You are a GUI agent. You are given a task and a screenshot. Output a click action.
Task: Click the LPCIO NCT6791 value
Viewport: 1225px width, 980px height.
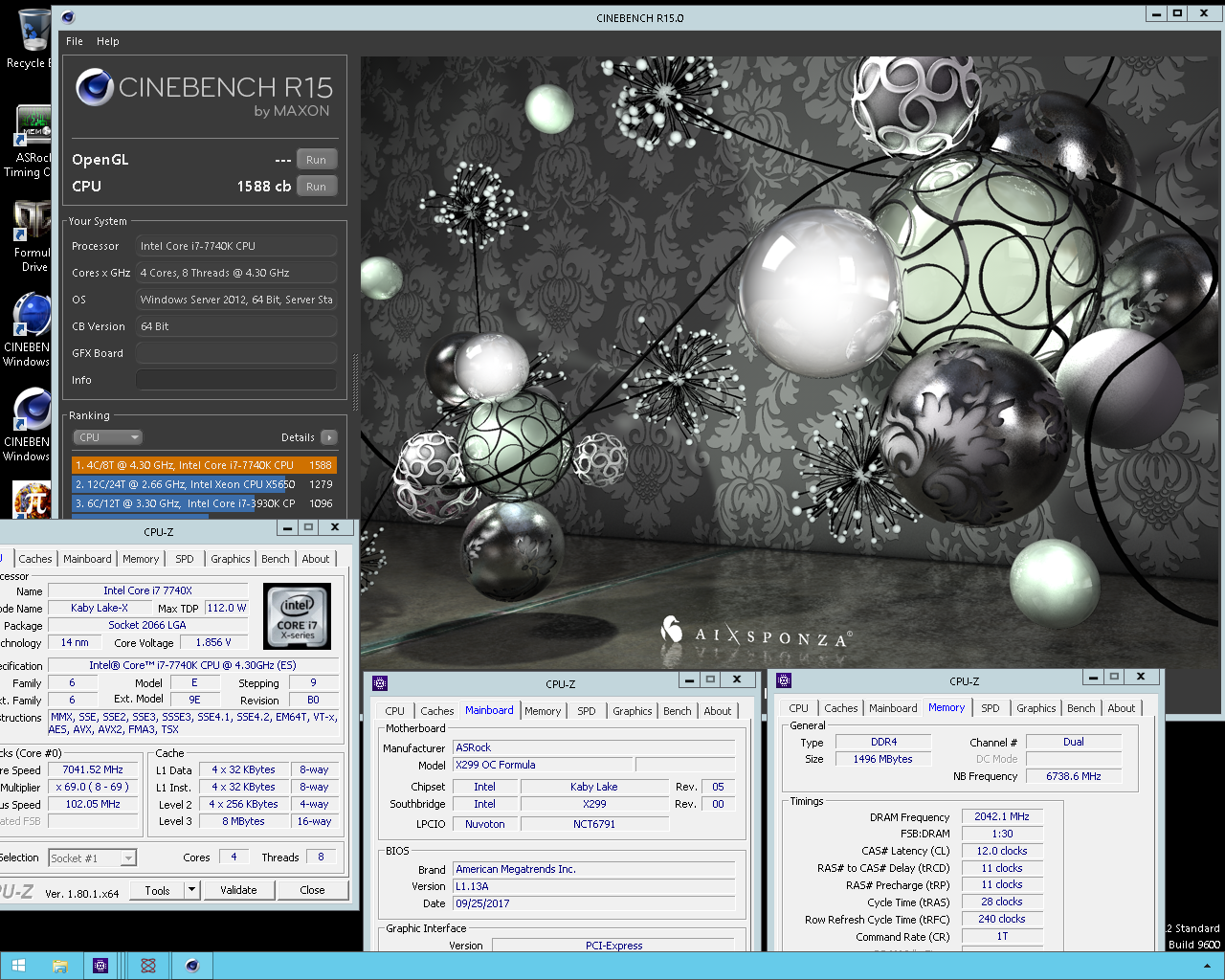click(594, 824)
